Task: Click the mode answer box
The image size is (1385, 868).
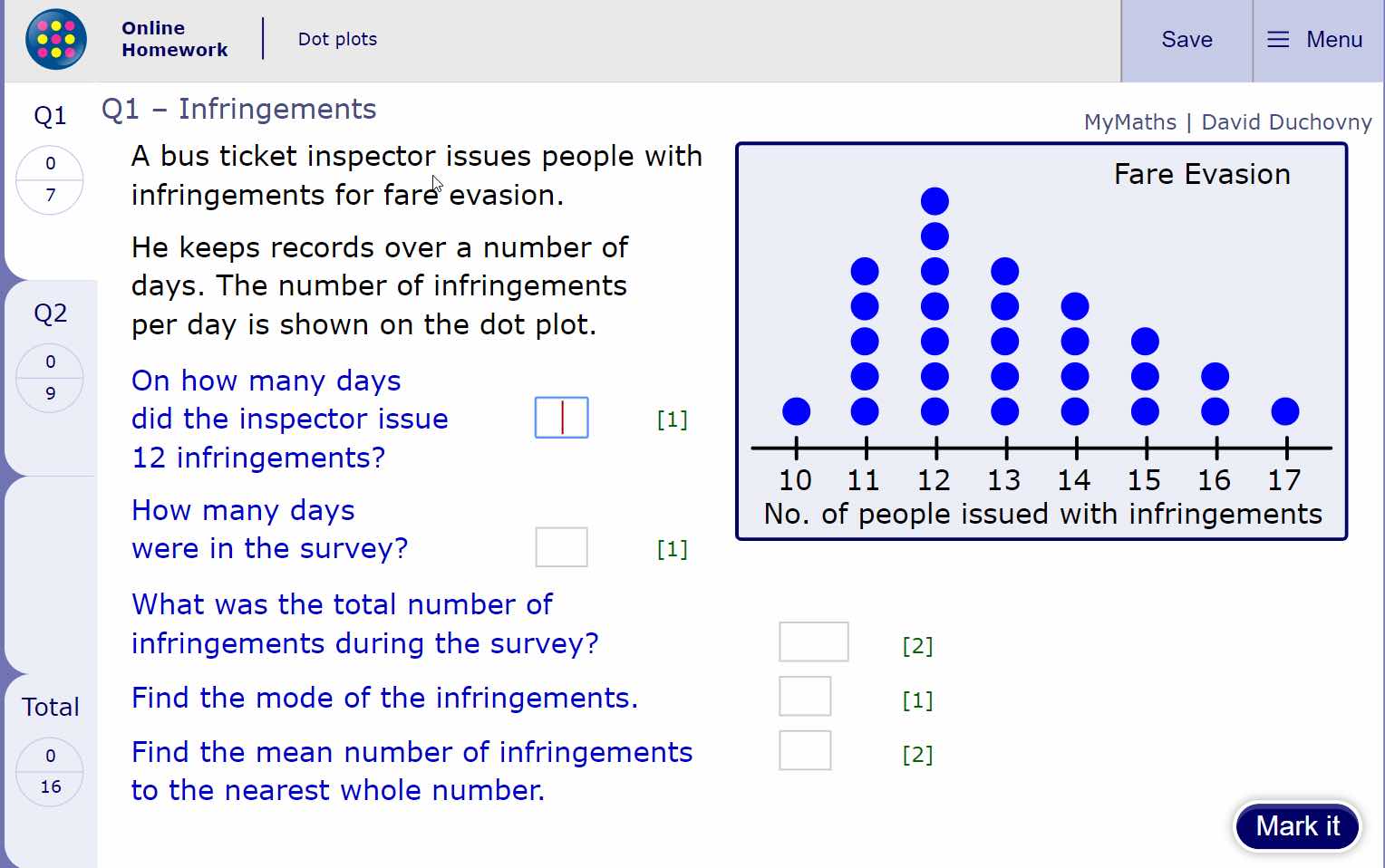Action: click(x=805, y=696)
